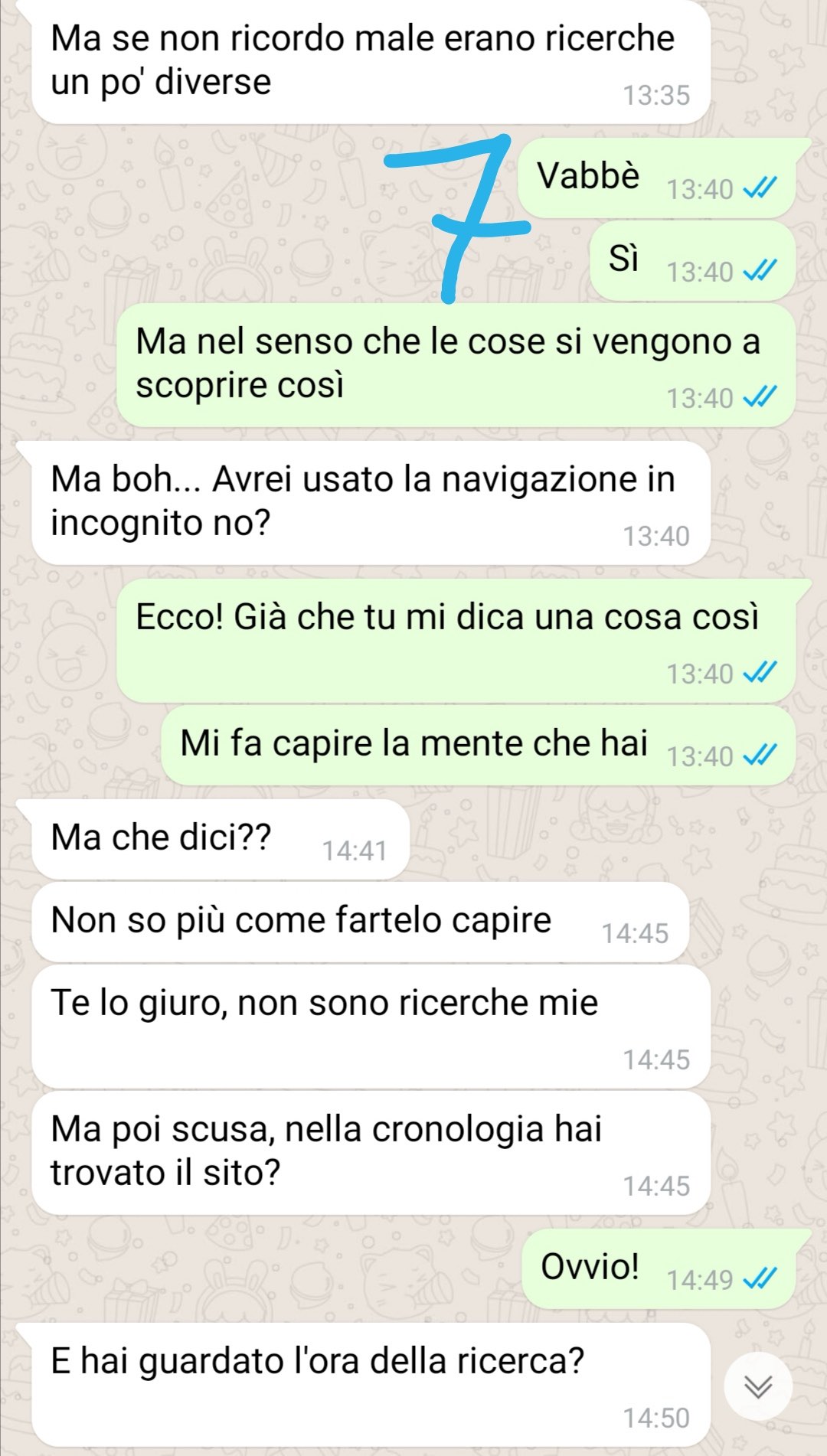Tap ticks on "Ecco! Già che tu" message
Viewport: 827px width, 1456px height.
click(760, 672)
